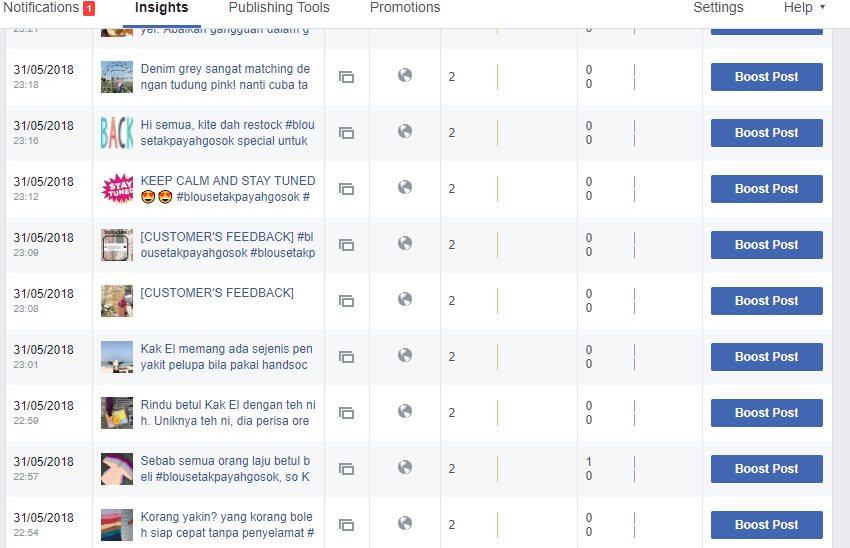
Task: Click globe icon on 23:08 Customer's Feedback row
Action: pyautogui.click(x=405, y=299)
